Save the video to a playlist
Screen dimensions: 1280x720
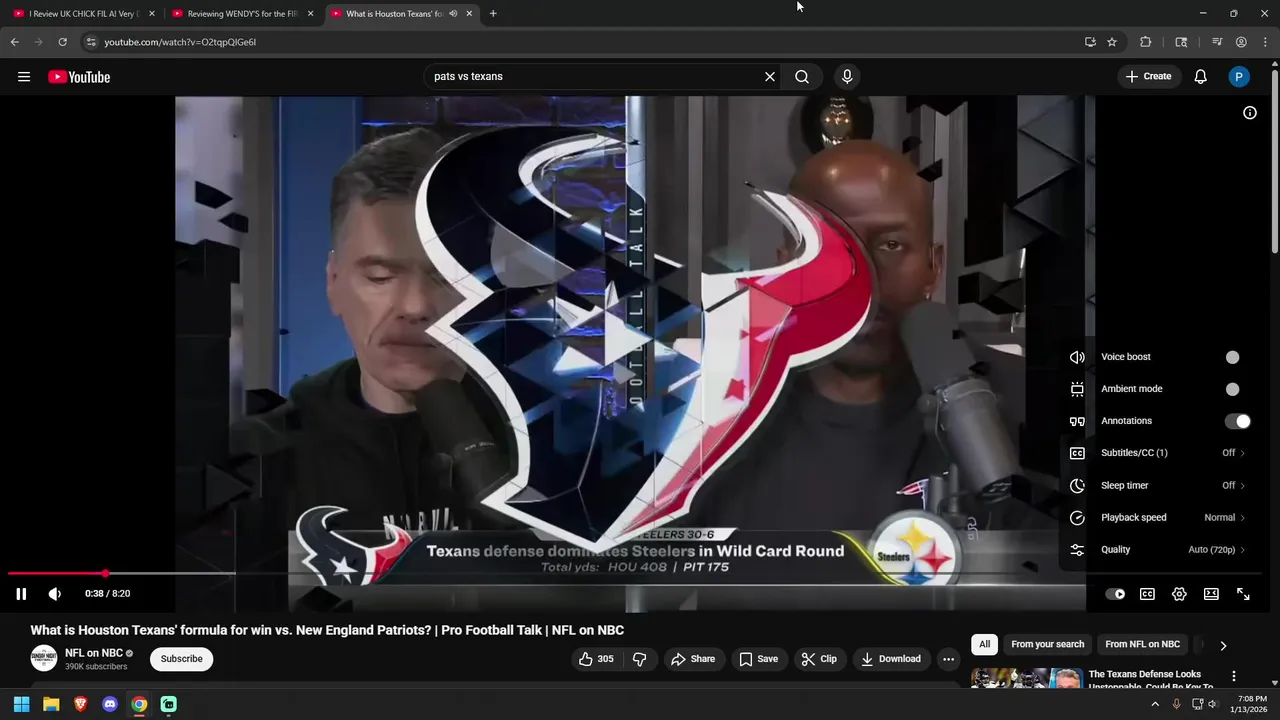758,659
